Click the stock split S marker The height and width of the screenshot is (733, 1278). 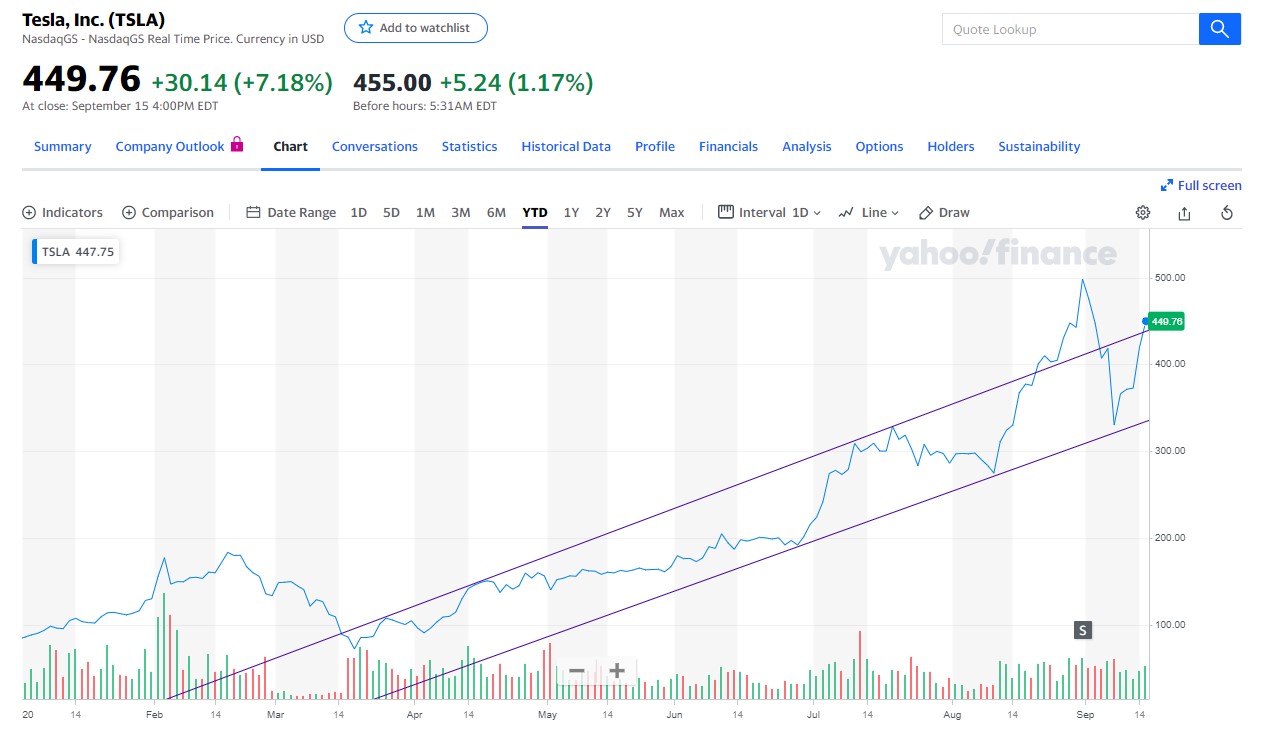pos(1082,630)
